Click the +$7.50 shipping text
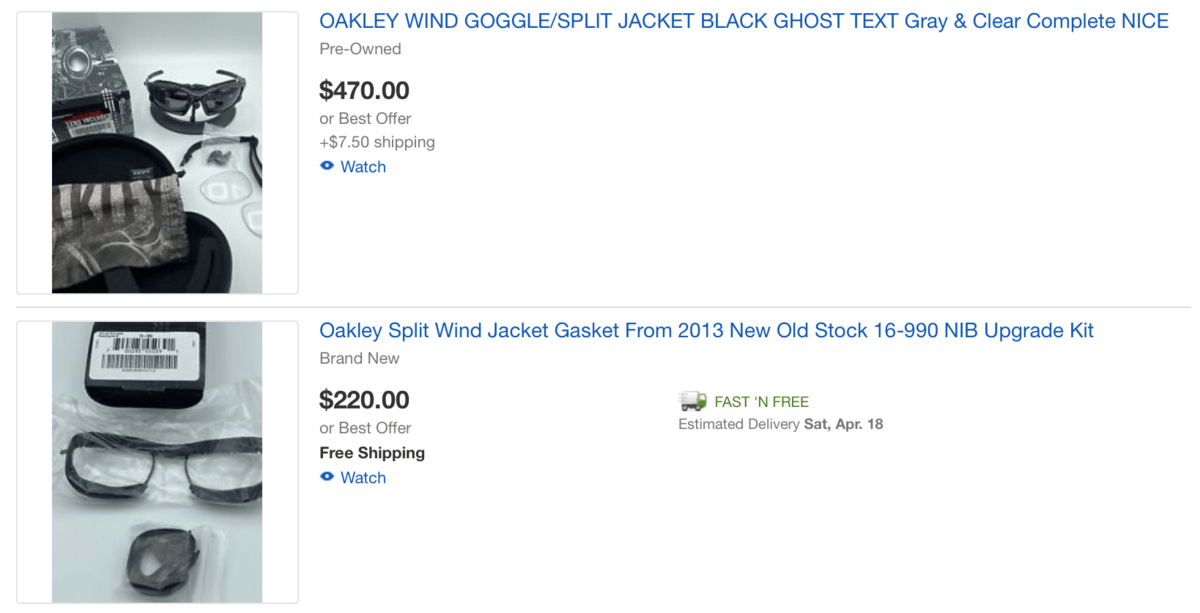Image resolution: width=1200 pixels, height=613 pixels. [377, 142]
